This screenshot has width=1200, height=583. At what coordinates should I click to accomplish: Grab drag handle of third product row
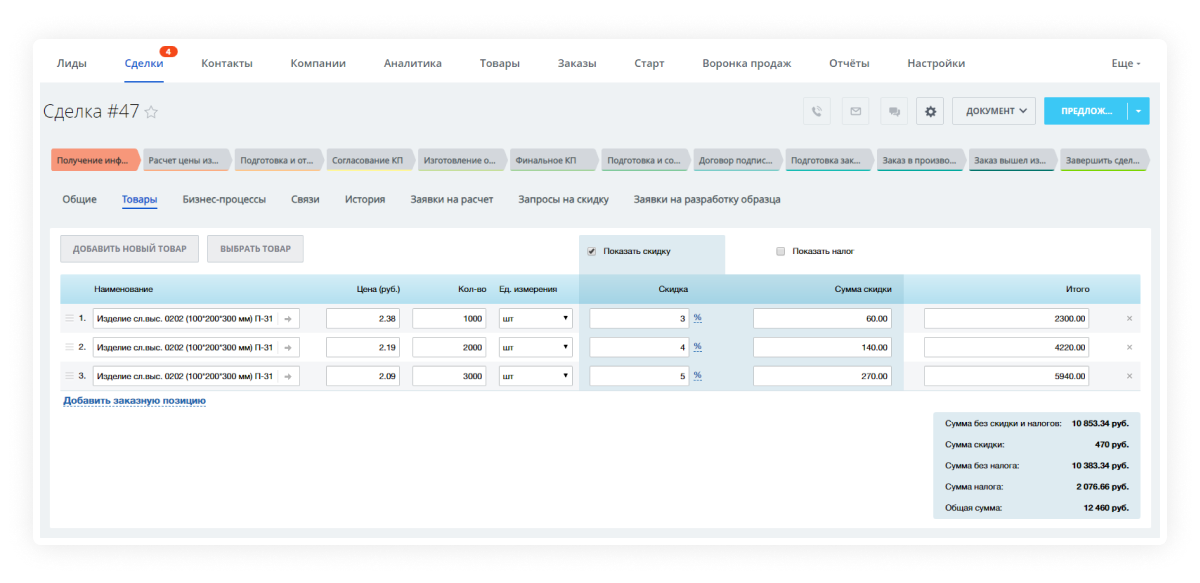(x=69, y=376)
